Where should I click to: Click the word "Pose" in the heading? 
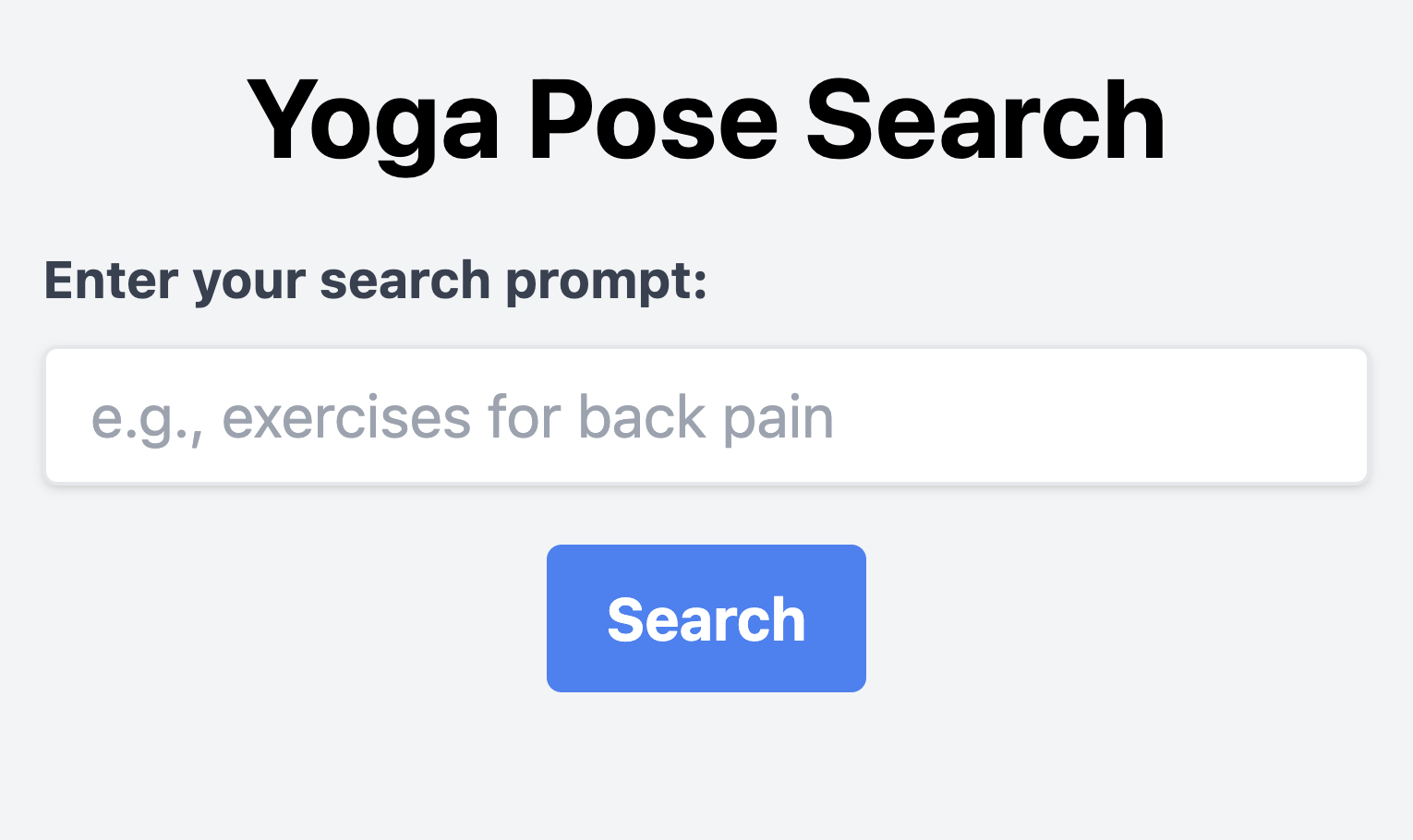pos(653,121)
